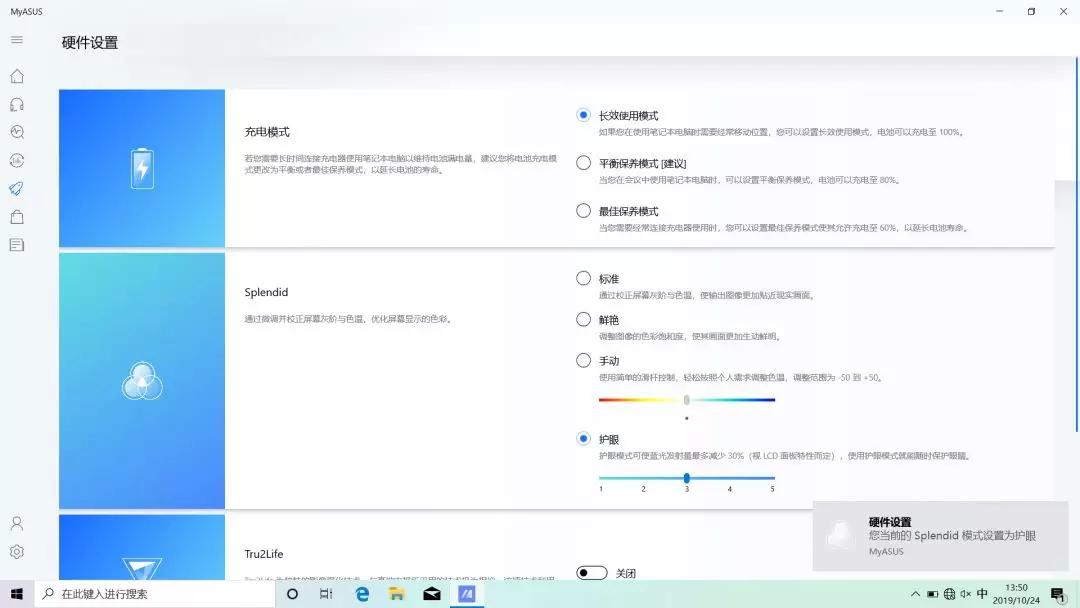The height and width of the screenshot is (608, 1080).
Task: Open user account icon in sidebar
Action: [x=16, y=523]
